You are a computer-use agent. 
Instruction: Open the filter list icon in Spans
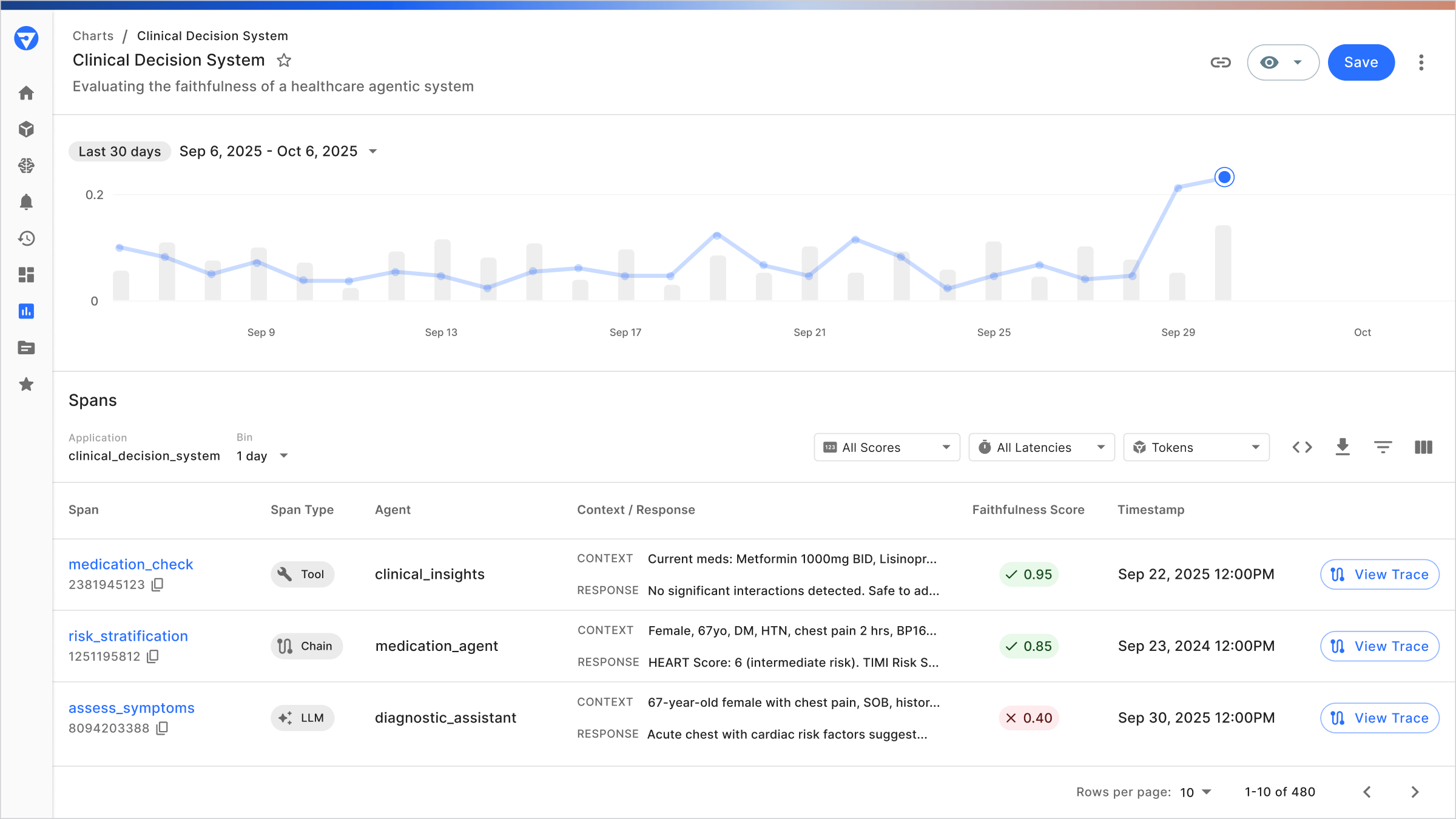pos(1383,447)
